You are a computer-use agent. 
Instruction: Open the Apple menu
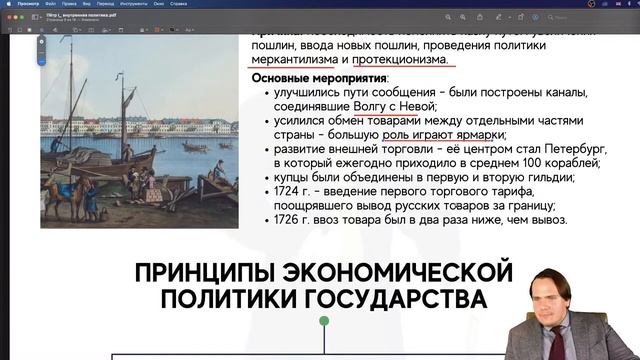tap(9, 4)
